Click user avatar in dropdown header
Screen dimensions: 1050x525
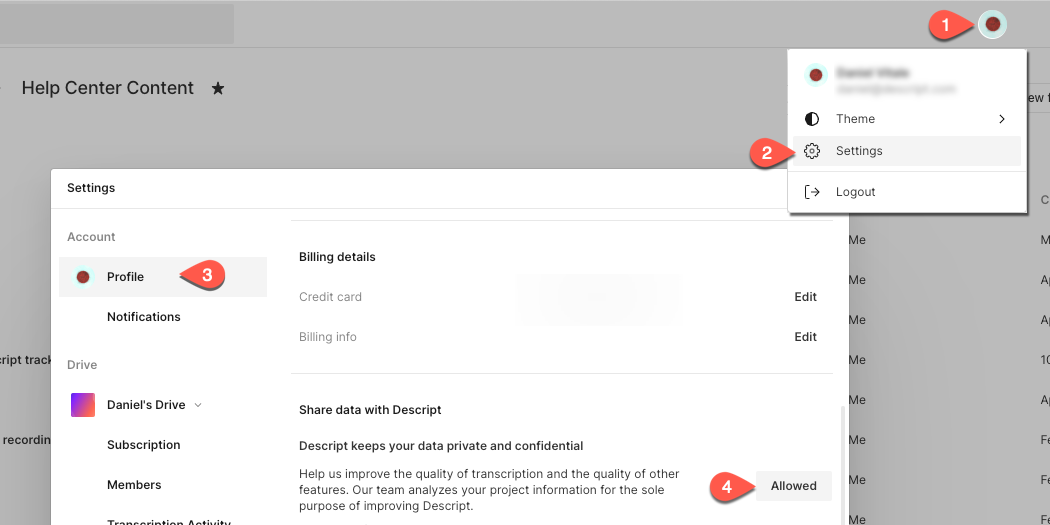click(x=816, y=75)
